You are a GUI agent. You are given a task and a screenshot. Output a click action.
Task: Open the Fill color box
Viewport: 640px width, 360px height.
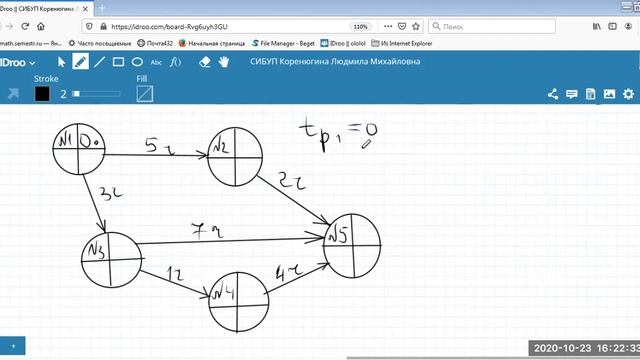click(145, 94)
